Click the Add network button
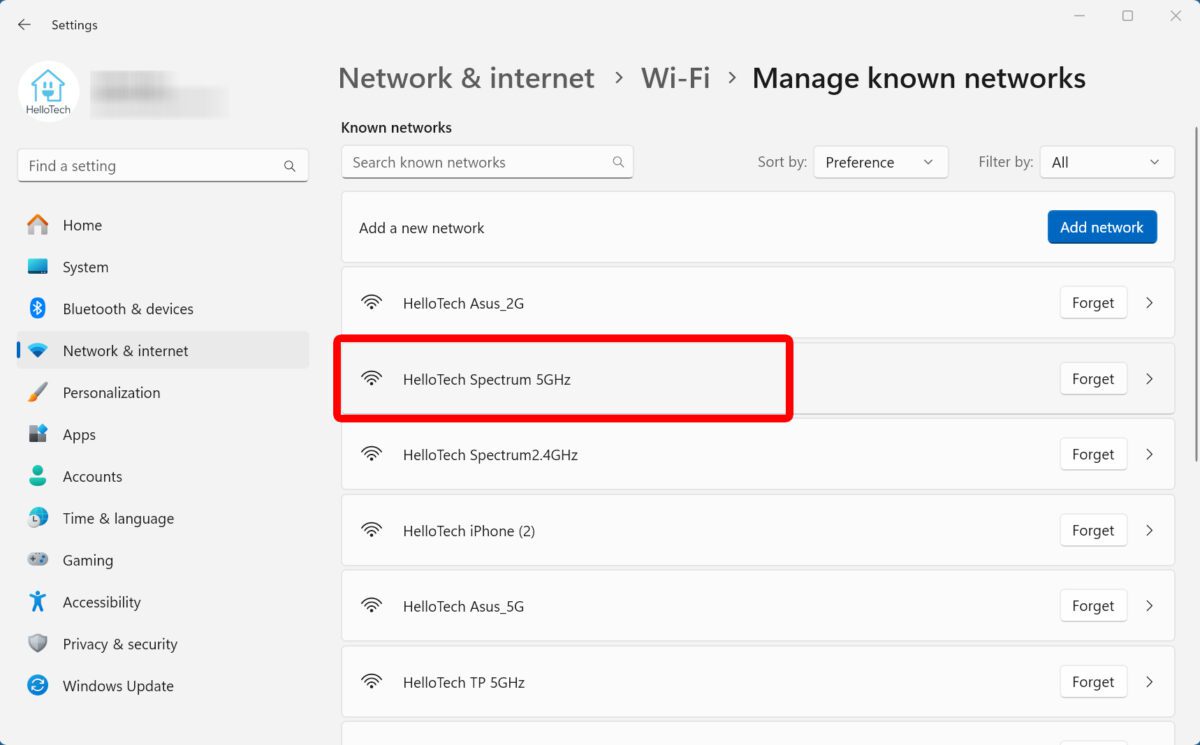The height and width of the screenshot is (745, 1200). point(1101,227)
